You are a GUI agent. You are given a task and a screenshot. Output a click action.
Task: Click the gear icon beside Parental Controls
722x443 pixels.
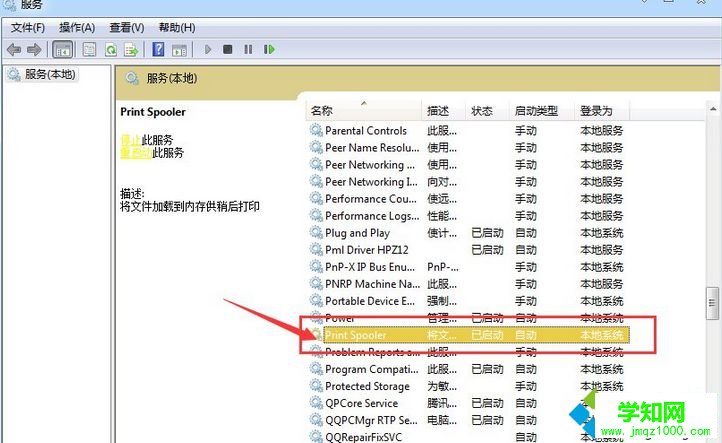coord(316,130)
